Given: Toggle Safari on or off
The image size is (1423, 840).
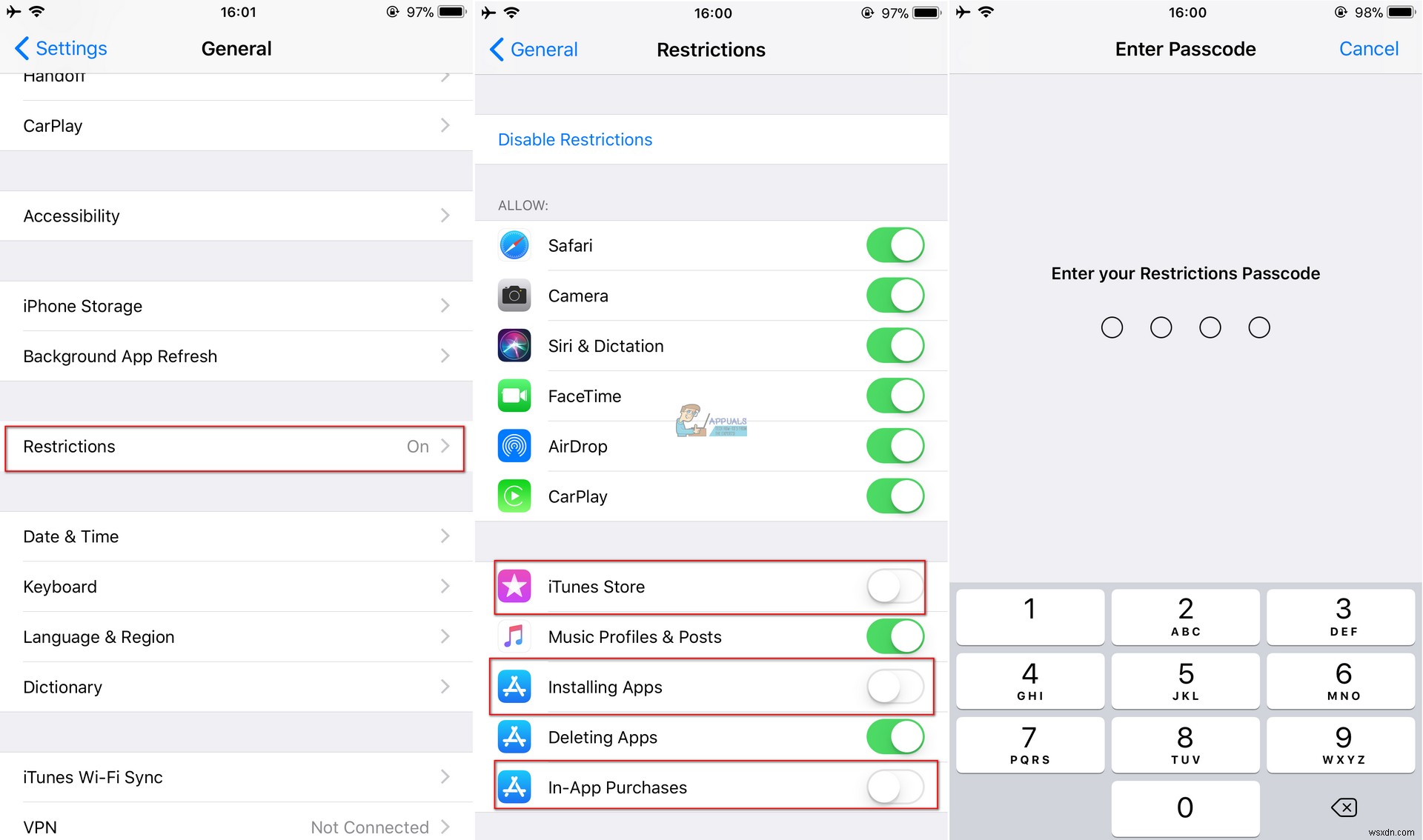Looking at the screenshot, I should click(x=895, y=246).
